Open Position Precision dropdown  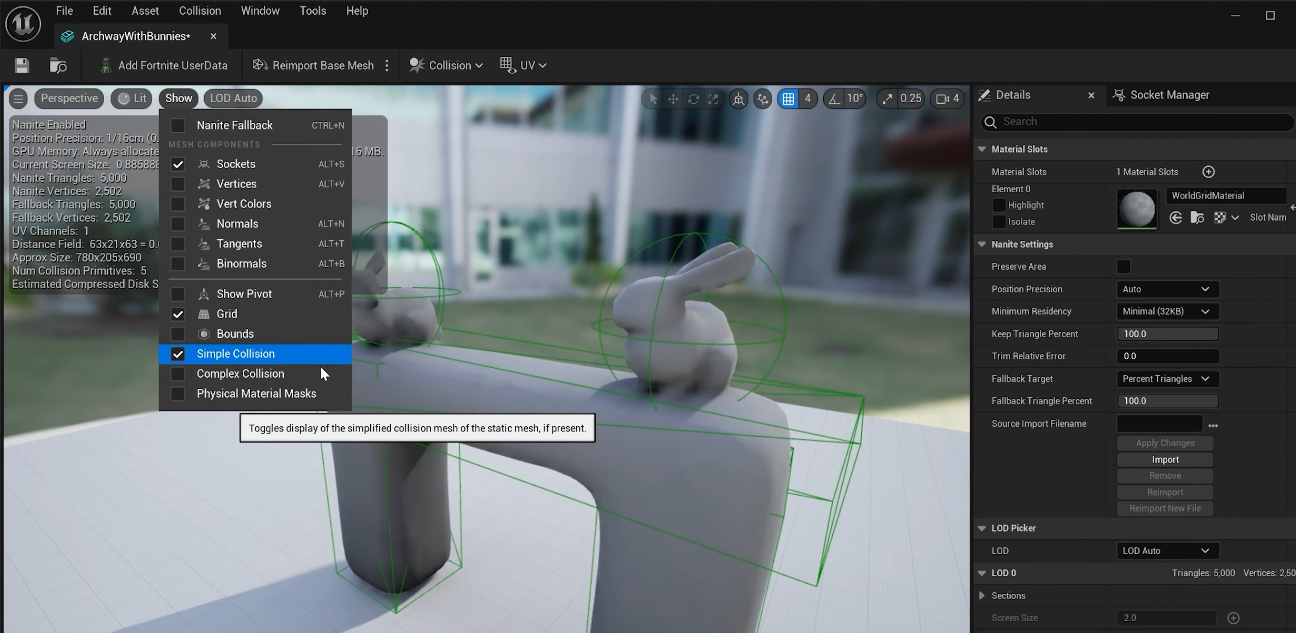[x=1166, y=289]
